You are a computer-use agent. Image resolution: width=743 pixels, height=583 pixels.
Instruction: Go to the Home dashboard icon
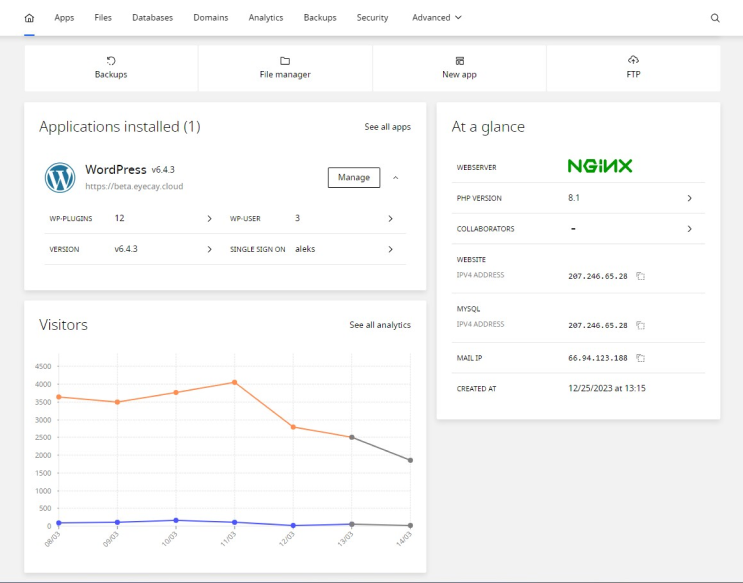29,18
